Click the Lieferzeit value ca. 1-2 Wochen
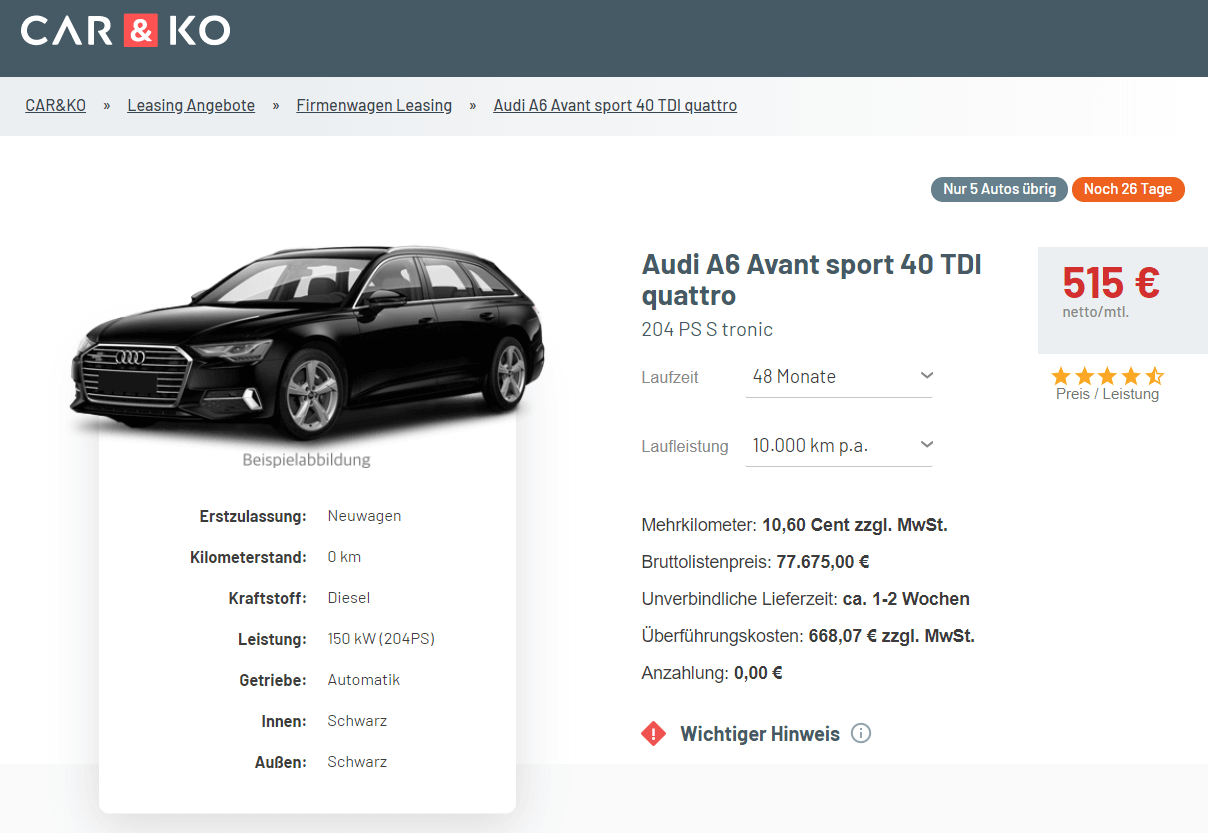This screenshot has height=833, width=1208. [x=907, y=599]
